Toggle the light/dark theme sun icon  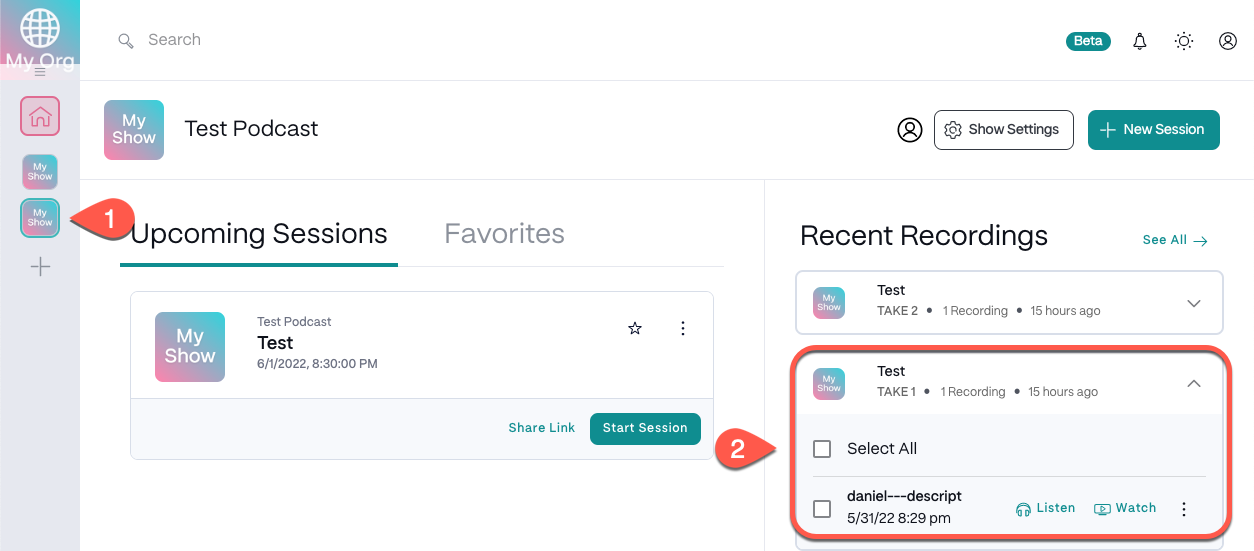coord(1184,41)
